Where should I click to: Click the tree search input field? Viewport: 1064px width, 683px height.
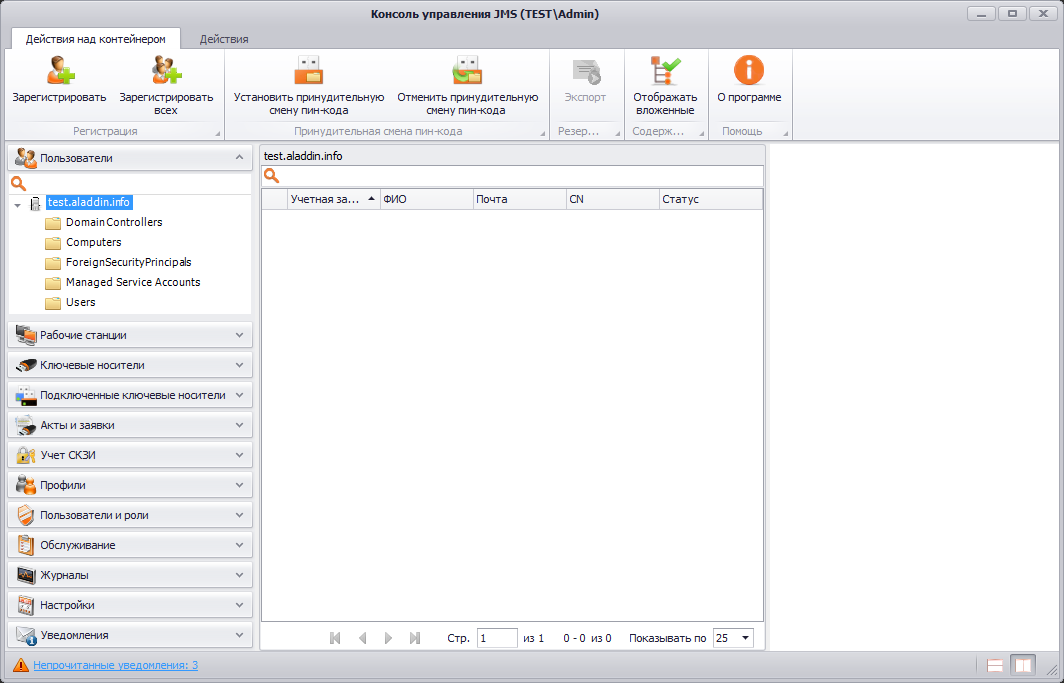click(x=138, y=184)
